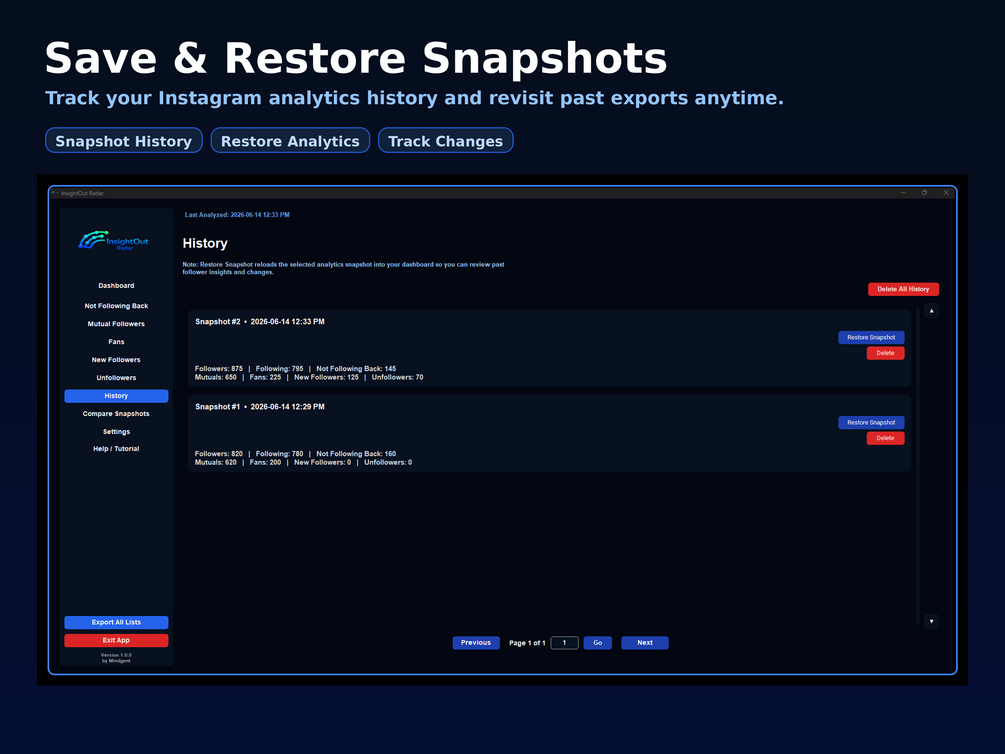Restore Snapshot #1
The image size is (1005, 754).
coord(871,423)
